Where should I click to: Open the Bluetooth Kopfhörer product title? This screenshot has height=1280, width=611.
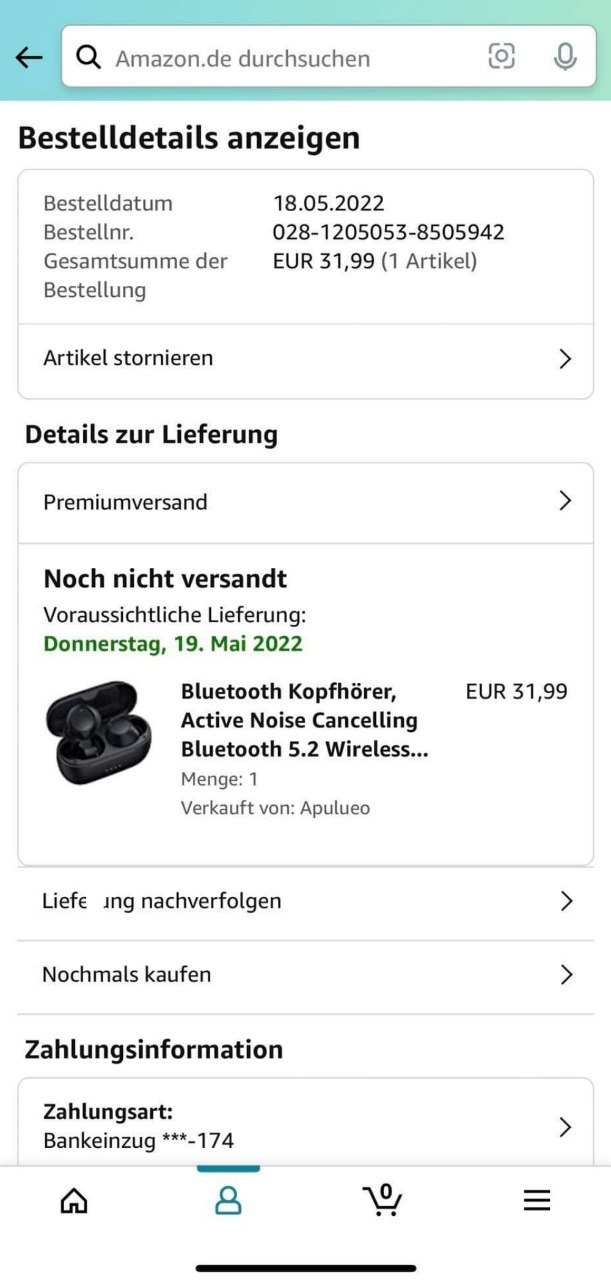304,720
